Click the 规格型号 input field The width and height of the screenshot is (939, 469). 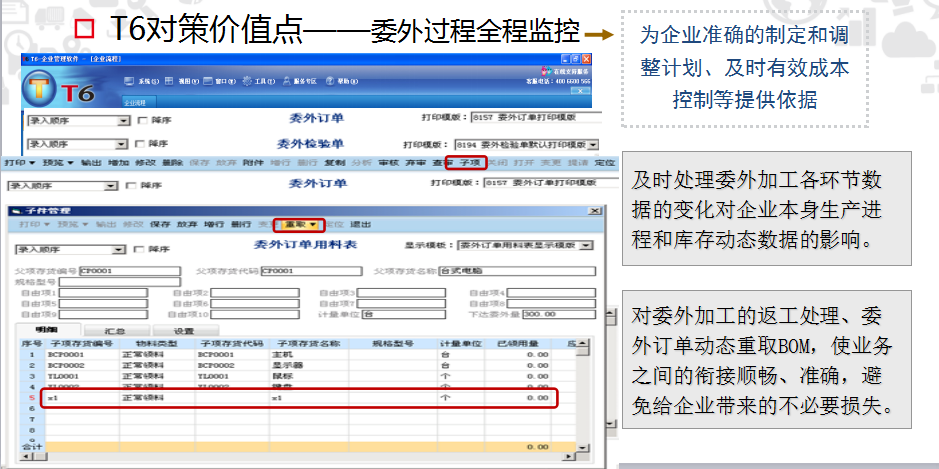click(x=120, y=282)
